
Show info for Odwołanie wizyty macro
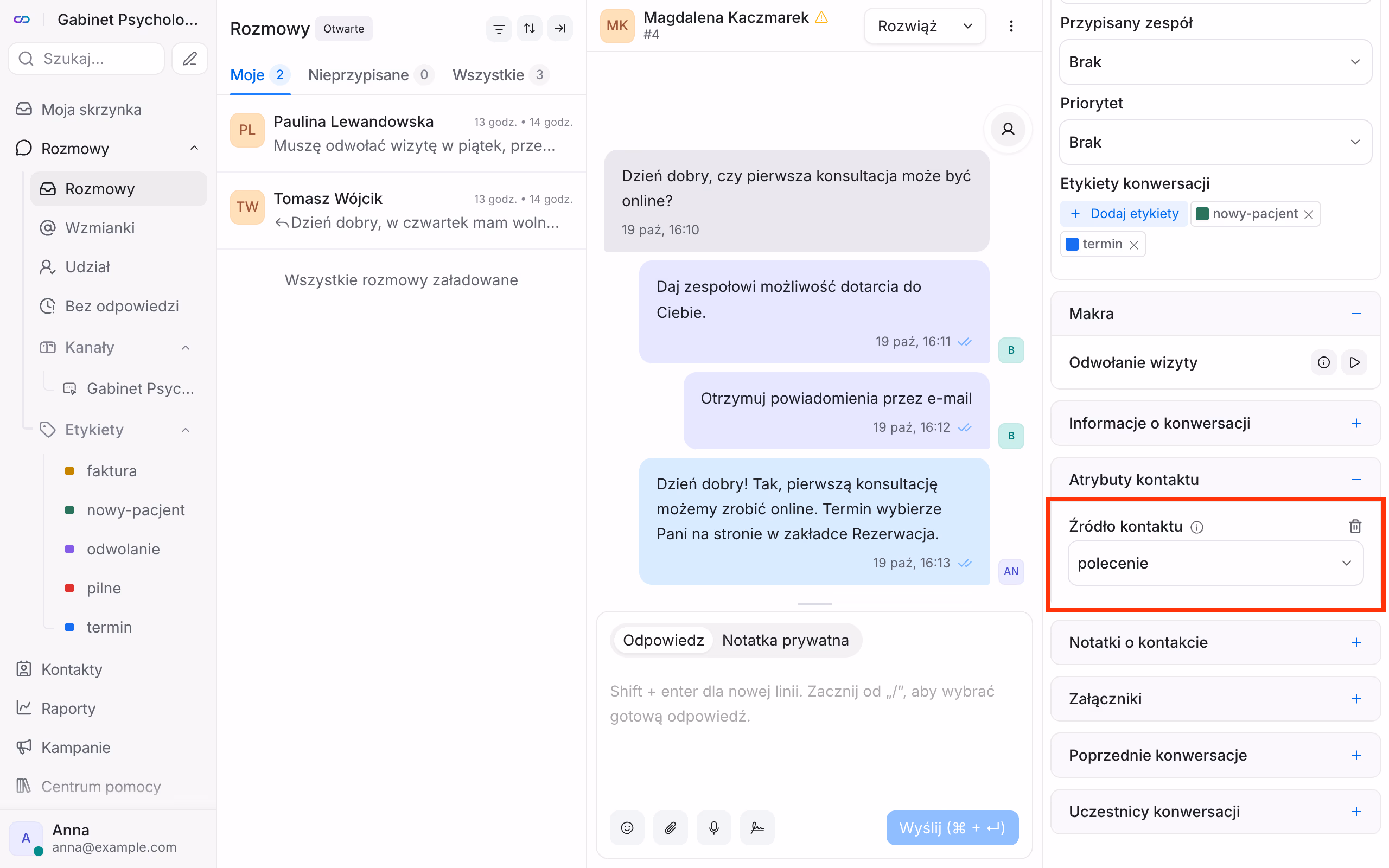tap(1323, 362)
